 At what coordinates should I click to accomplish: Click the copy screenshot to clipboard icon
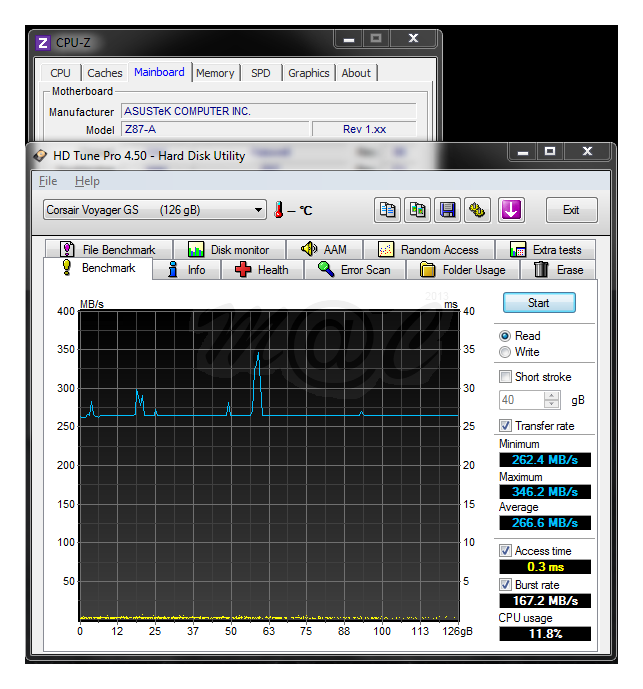point(417,210)
